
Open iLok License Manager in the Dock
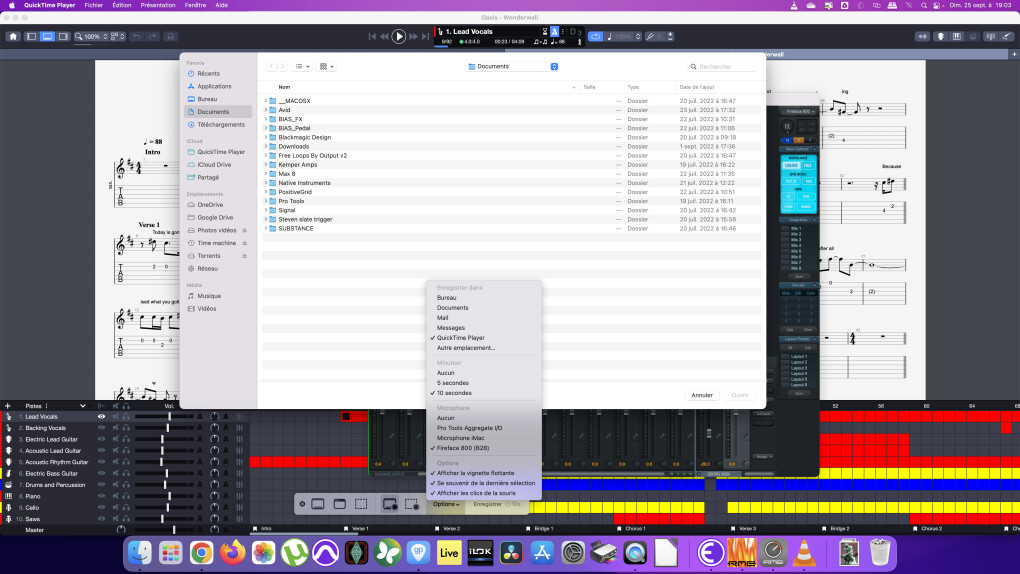(480, 553)
